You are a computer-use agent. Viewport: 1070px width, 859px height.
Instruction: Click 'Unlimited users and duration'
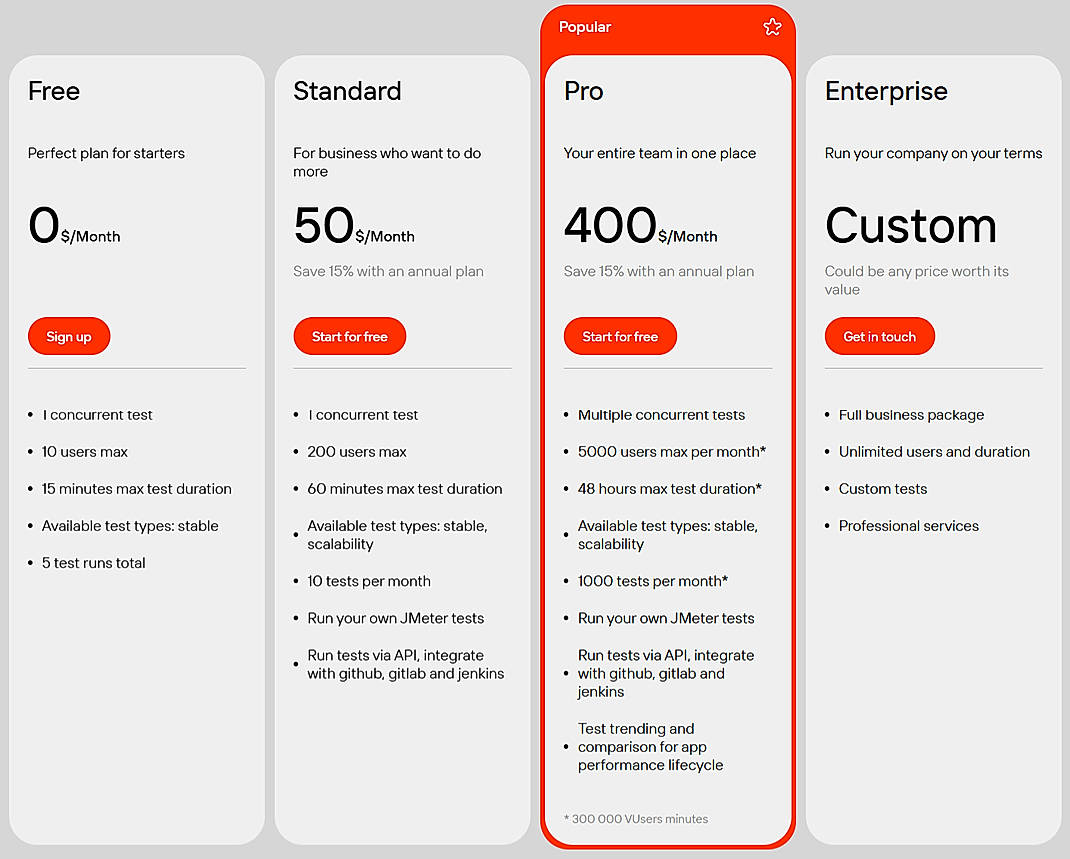tap(934, 452)
